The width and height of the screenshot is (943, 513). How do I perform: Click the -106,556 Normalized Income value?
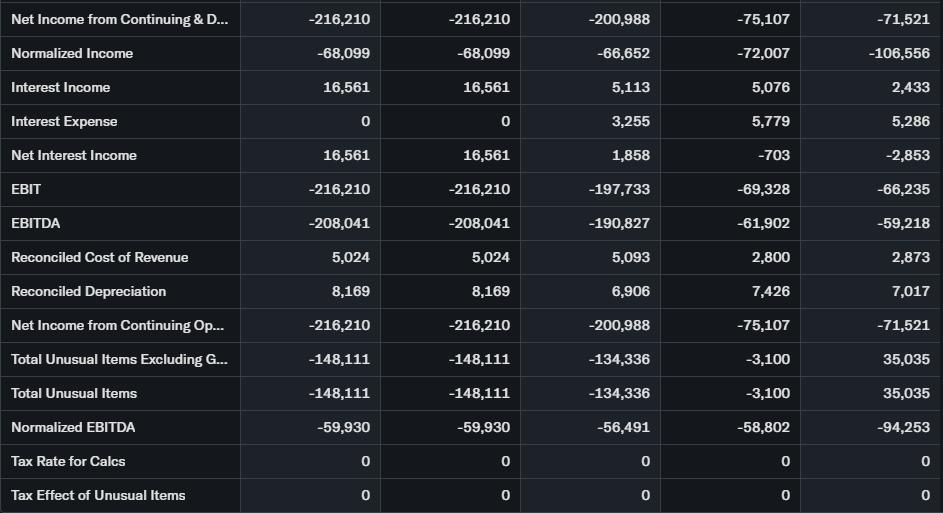(x=899, y=54)
